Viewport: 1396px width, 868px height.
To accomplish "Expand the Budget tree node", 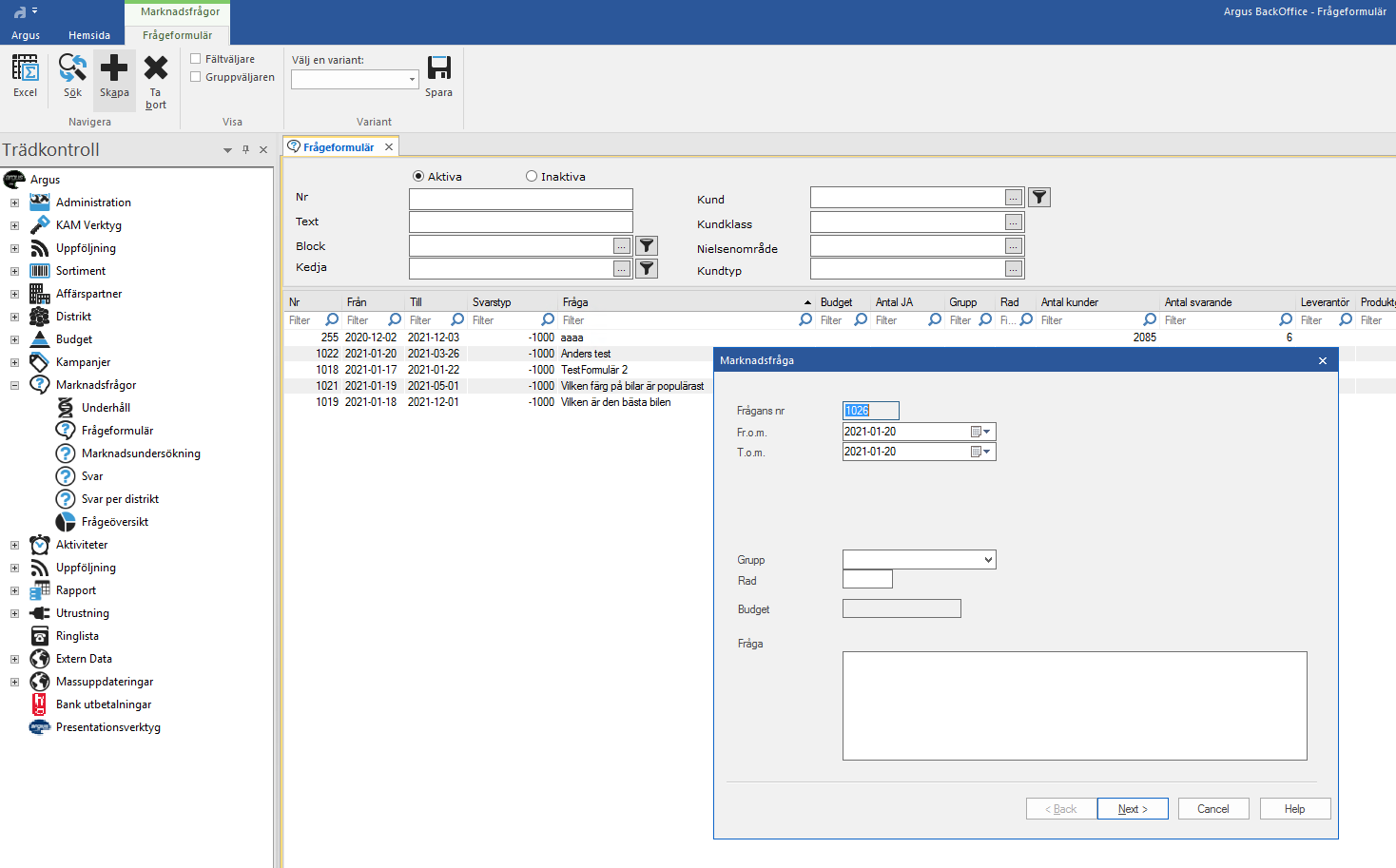I will 14,339.
